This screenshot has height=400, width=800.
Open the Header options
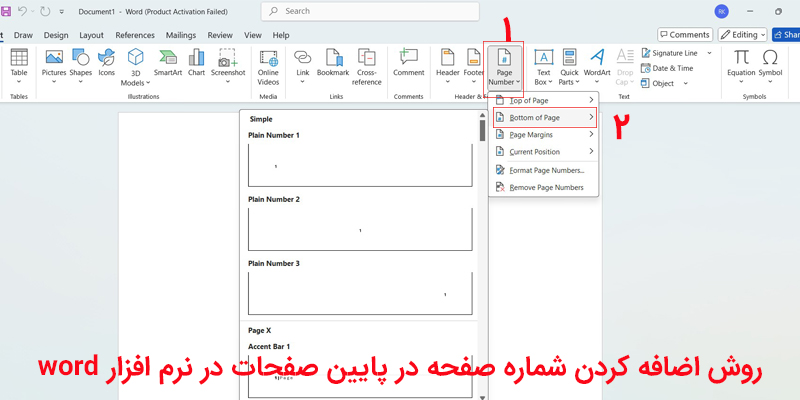pos(447,67)
